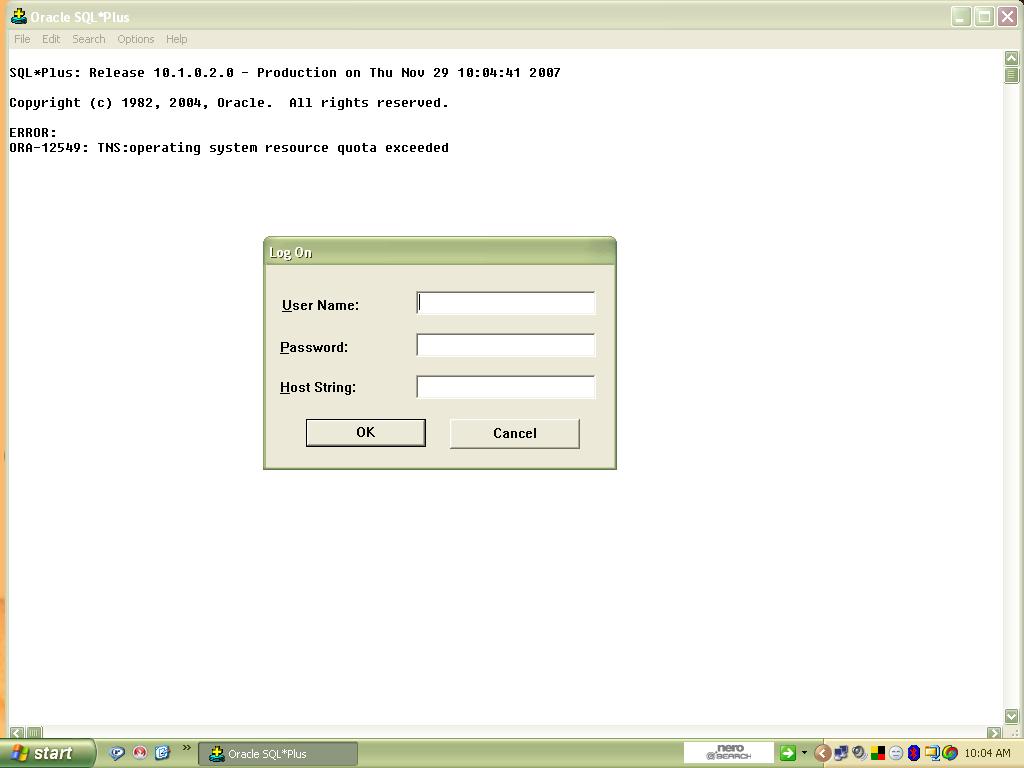Click the horizontal scrollbar right arrow
The image size is (1024, 768).
click(994, 732)
